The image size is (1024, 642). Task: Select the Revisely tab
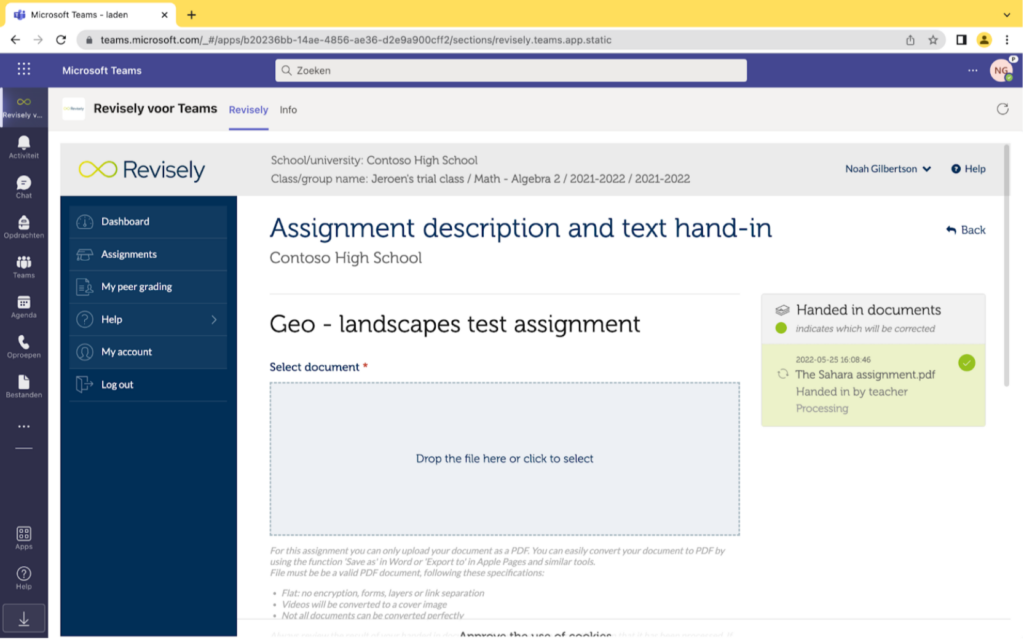pos(248,110)
